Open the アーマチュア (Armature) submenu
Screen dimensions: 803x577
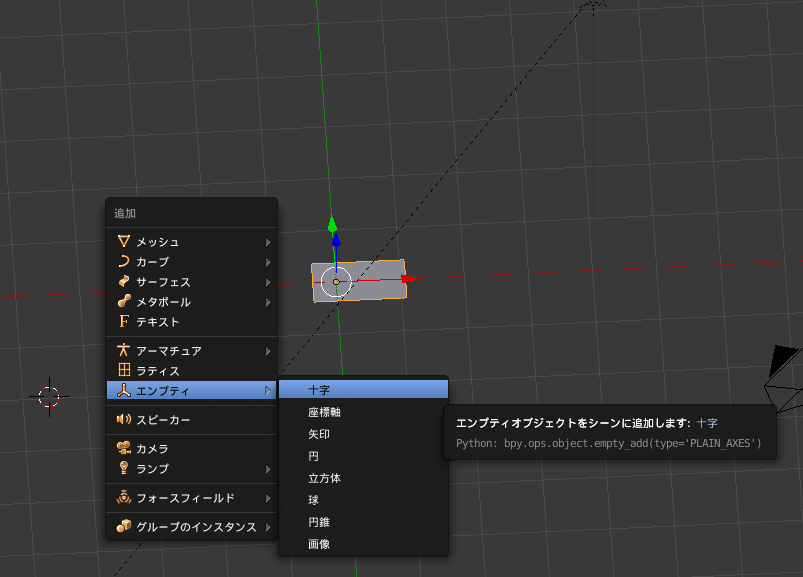(x=192, y=351)
